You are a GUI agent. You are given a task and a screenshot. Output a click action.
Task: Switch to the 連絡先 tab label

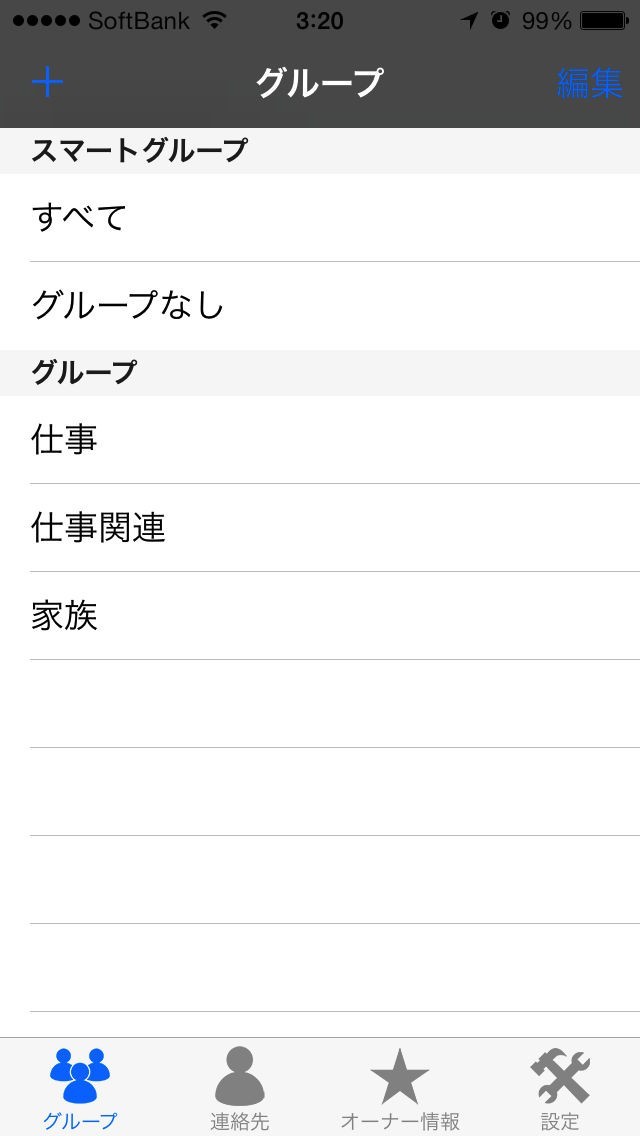tap(240, 1122)
